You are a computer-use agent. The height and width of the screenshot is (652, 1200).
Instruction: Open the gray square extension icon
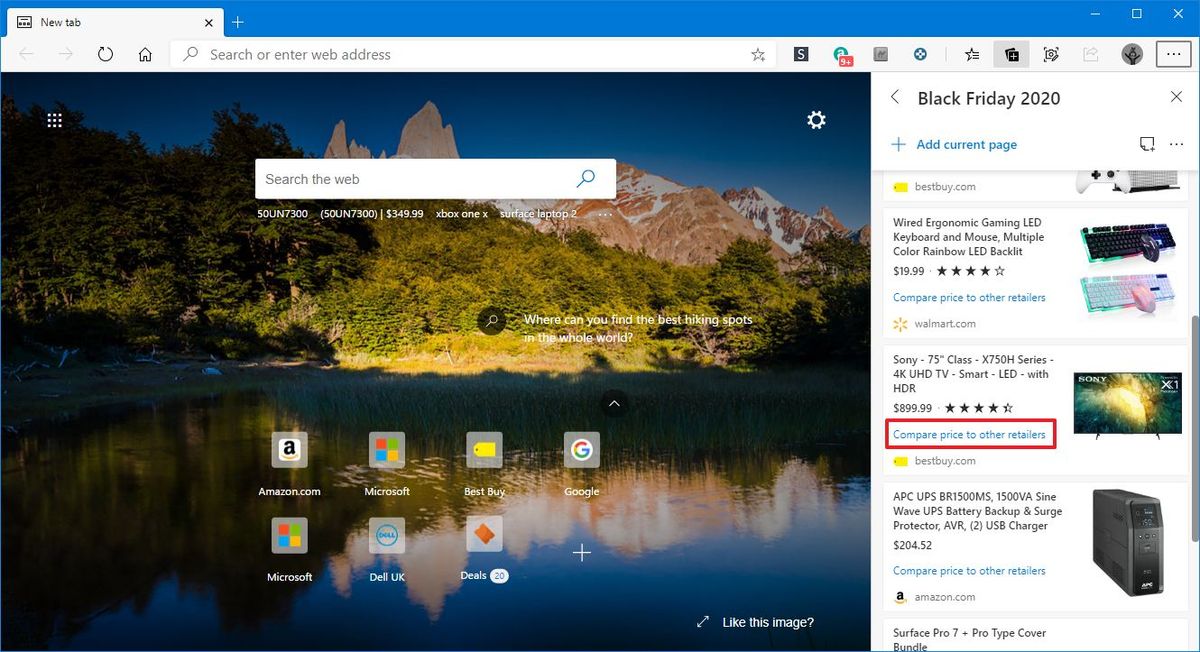(x=881, y=55)
